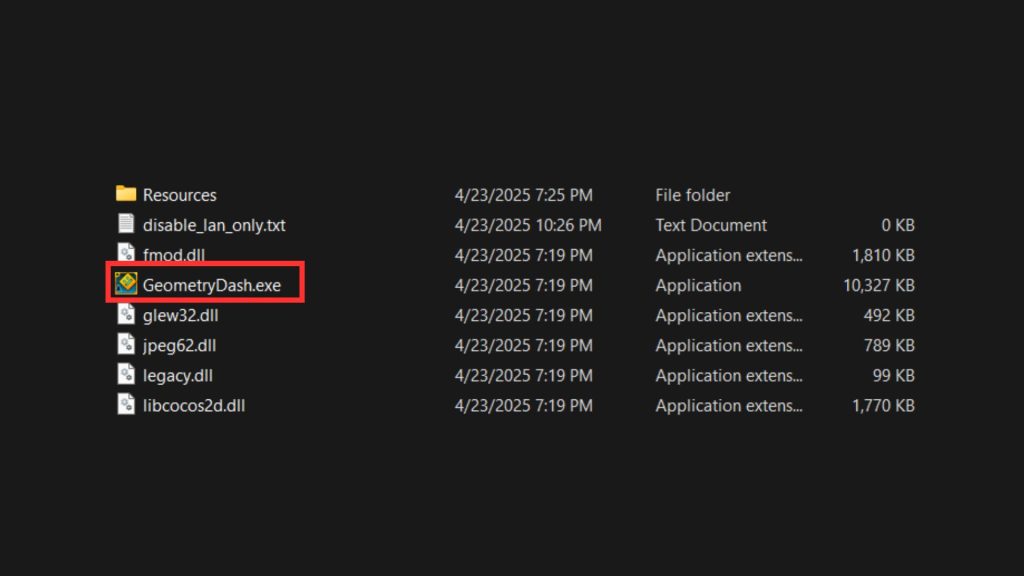
Task: Click the disable_lan_only.txt text document icon
Action: coord(126,225)
